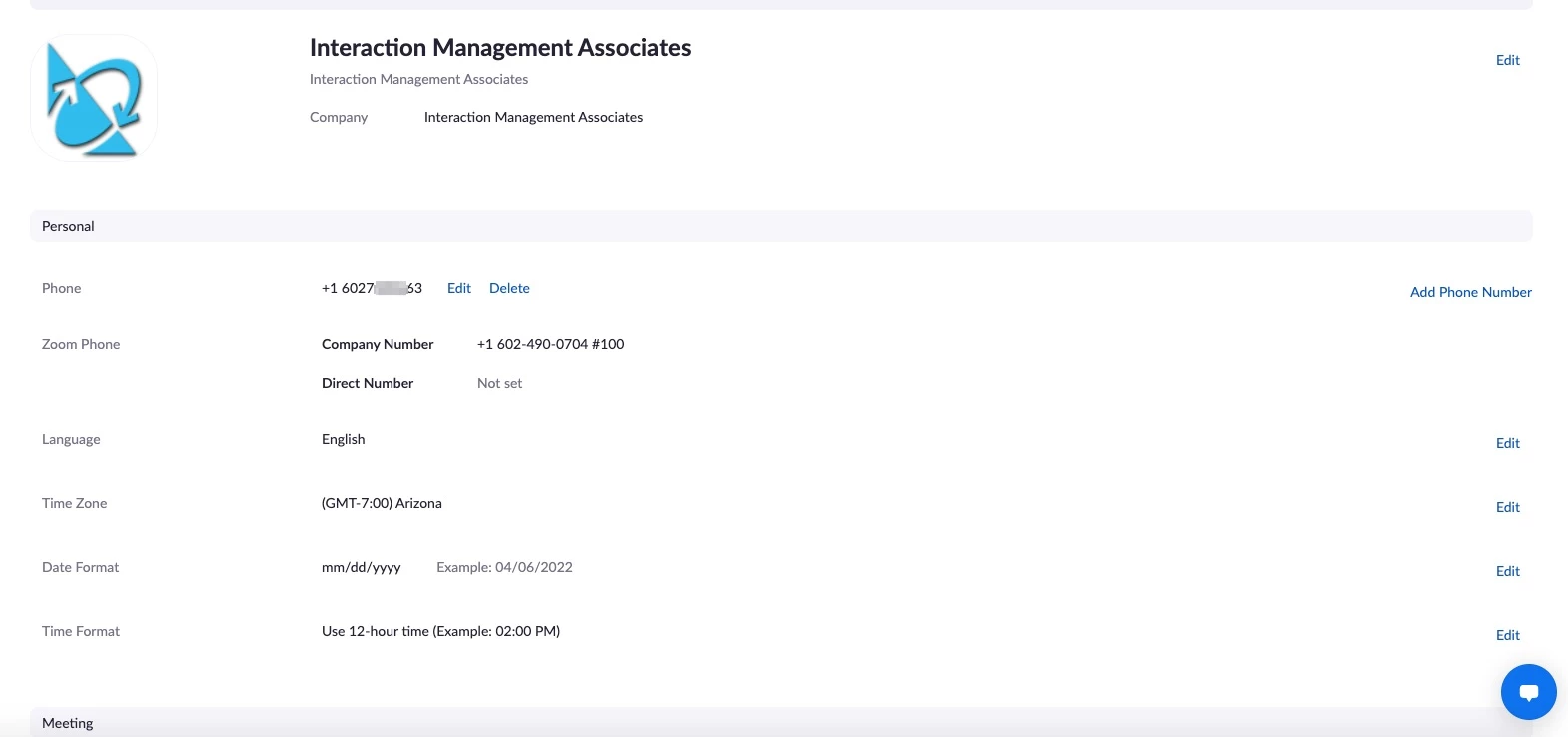Click the Meeting section header

(781, 722)
